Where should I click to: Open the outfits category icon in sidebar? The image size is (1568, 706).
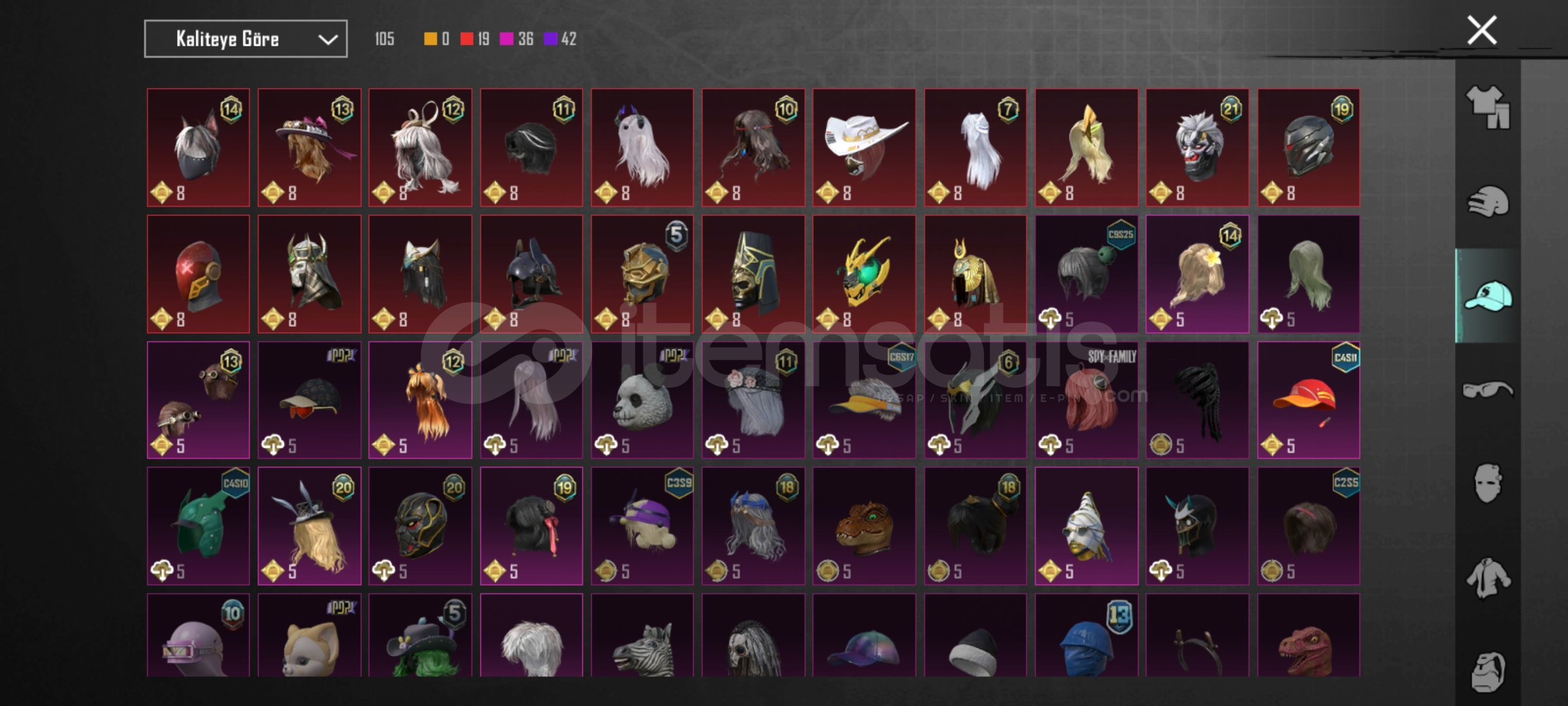pos(1488,108)
